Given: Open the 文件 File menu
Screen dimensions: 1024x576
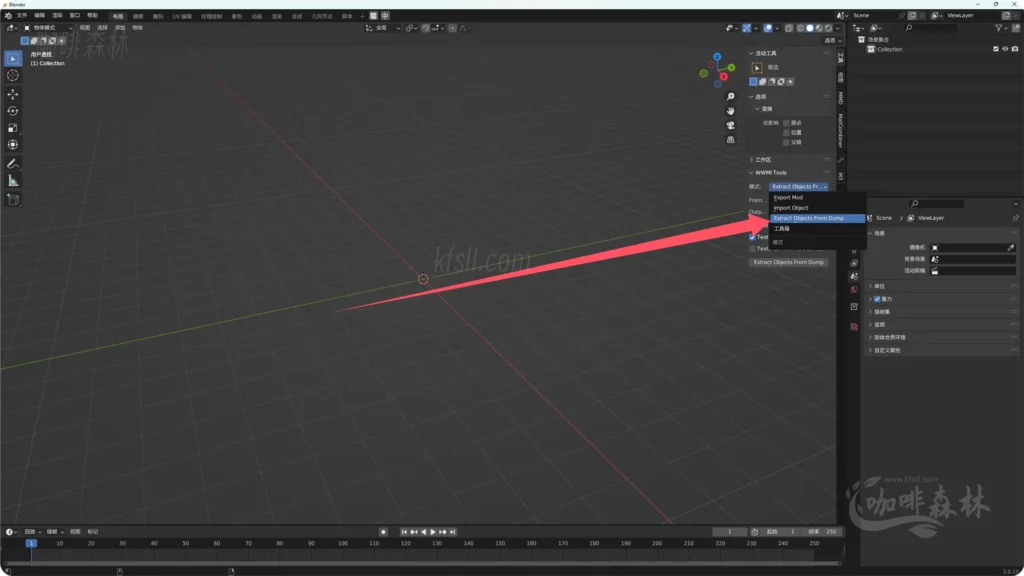Looking at the screenshot, I should (22, 14).
